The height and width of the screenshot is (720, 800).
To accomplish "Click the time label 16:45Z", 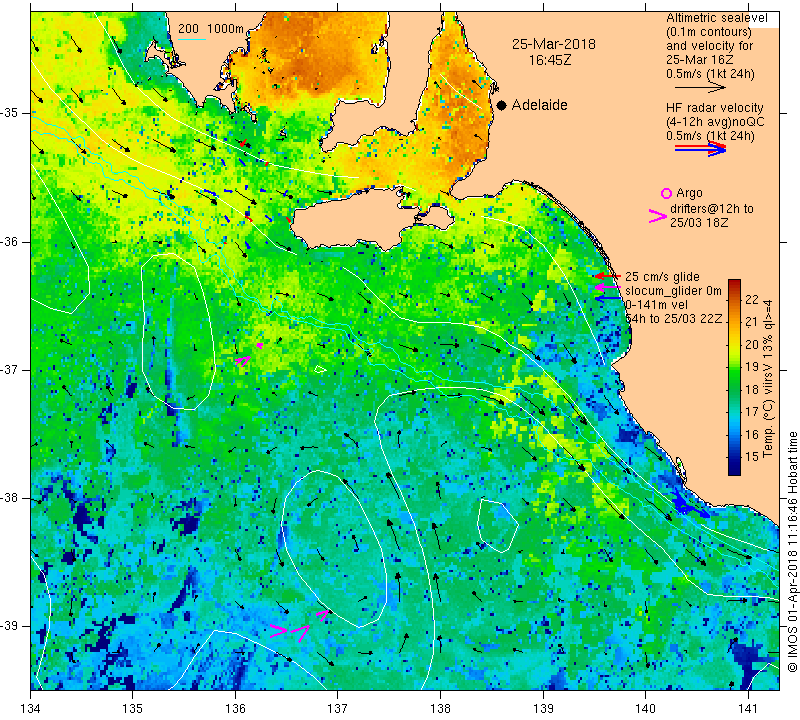I will click(x=549, y=60).
